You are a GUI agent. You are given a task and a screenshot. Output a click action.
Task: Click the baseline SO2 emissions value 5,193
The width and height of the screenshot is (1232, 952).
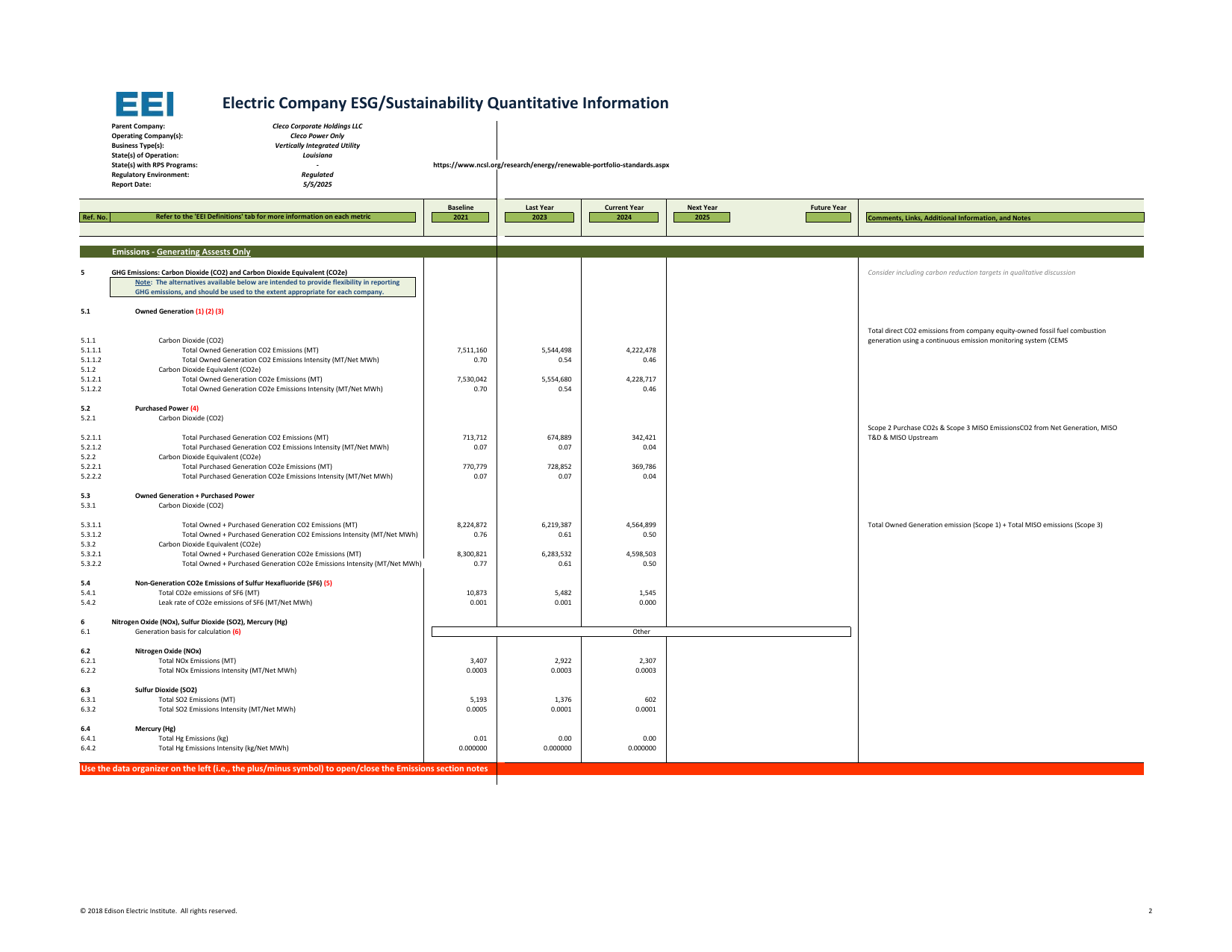click(478, 700)
